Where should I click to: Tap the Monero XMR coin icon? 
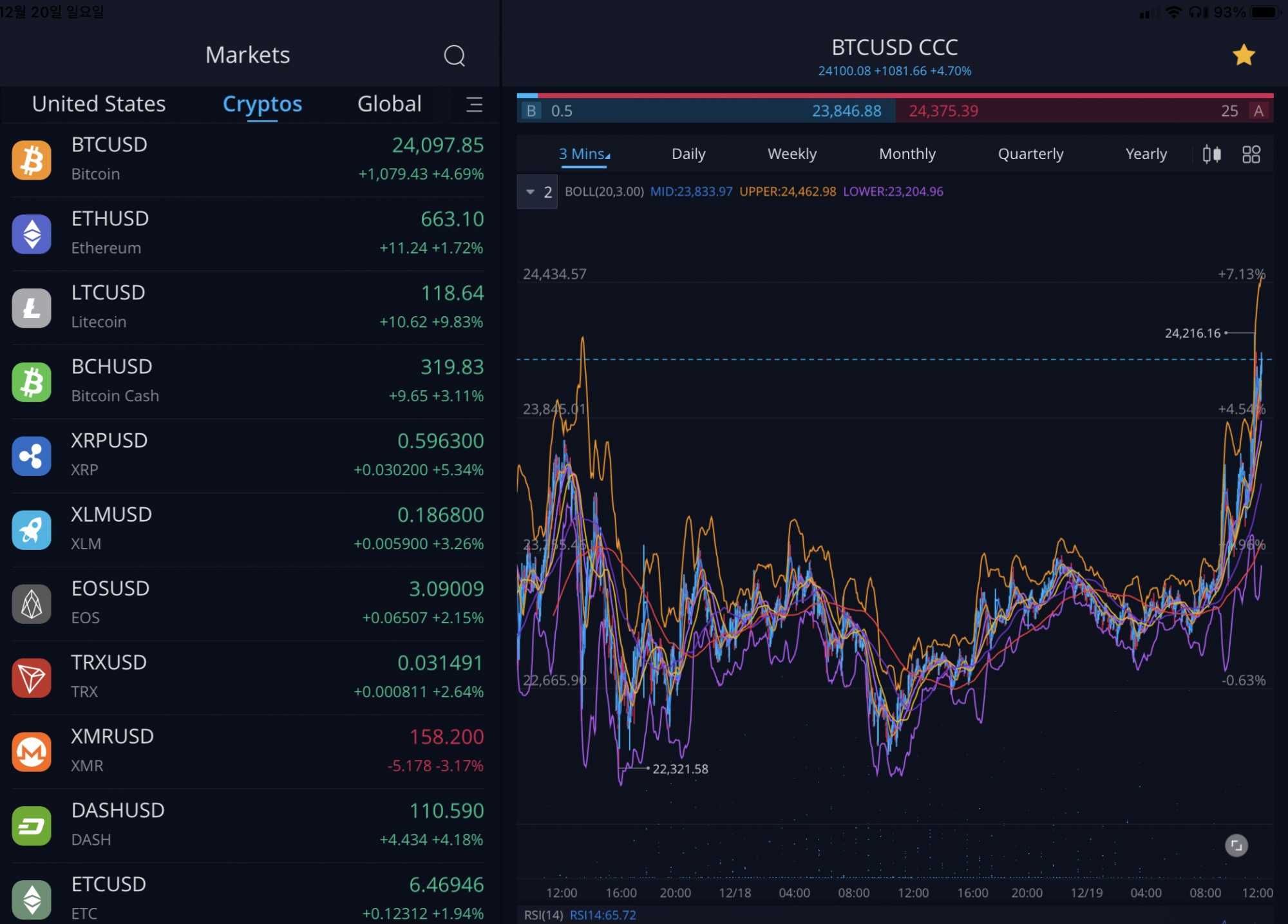(32, 751)
